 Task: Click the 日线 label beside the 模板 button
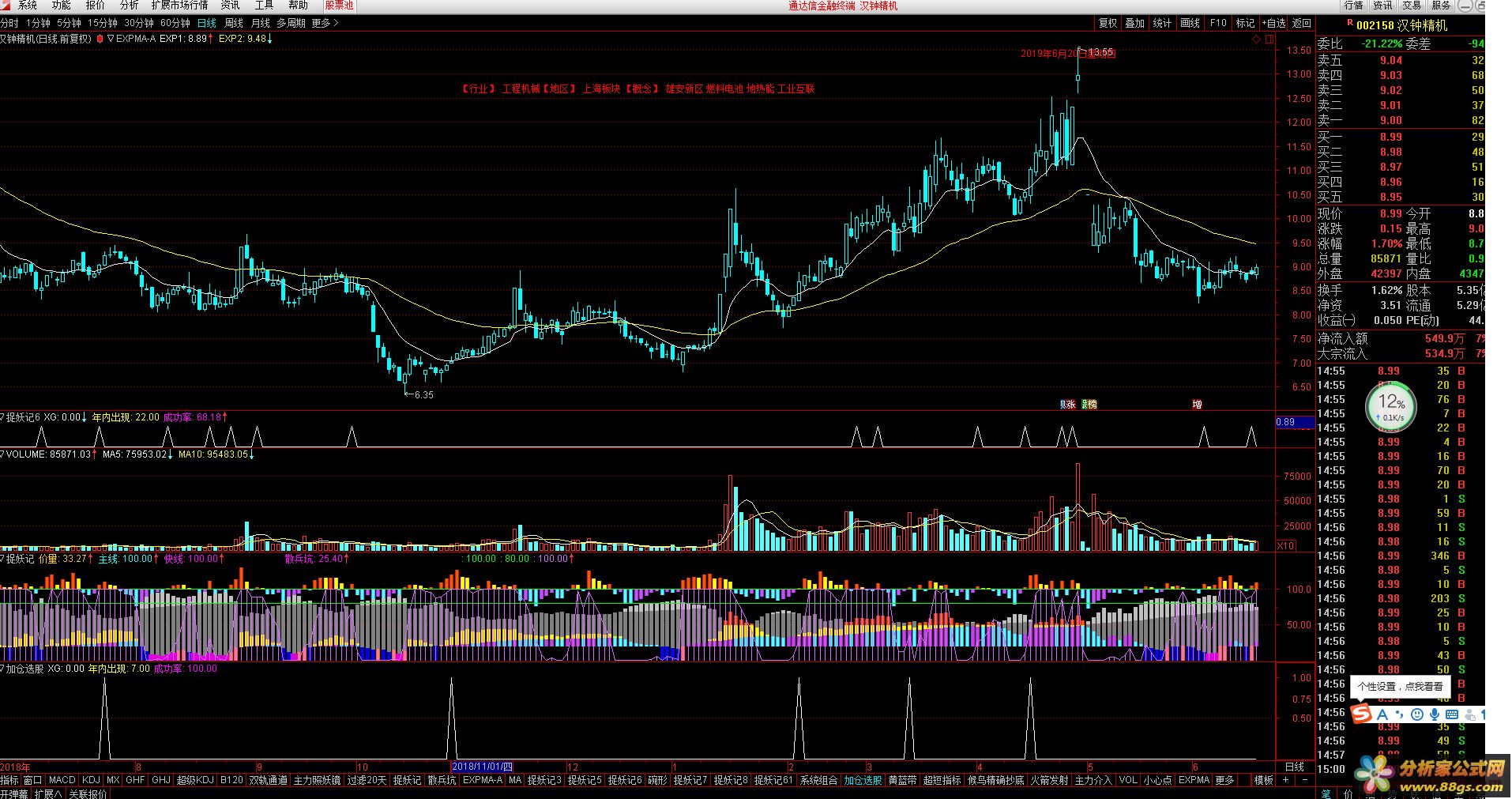(1295, 767)
